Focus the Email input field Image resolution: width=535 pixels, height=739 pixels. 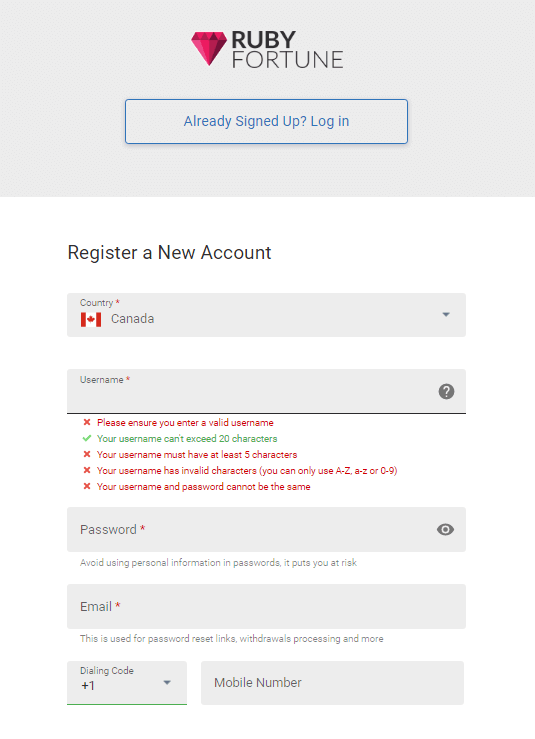[266, 606]
